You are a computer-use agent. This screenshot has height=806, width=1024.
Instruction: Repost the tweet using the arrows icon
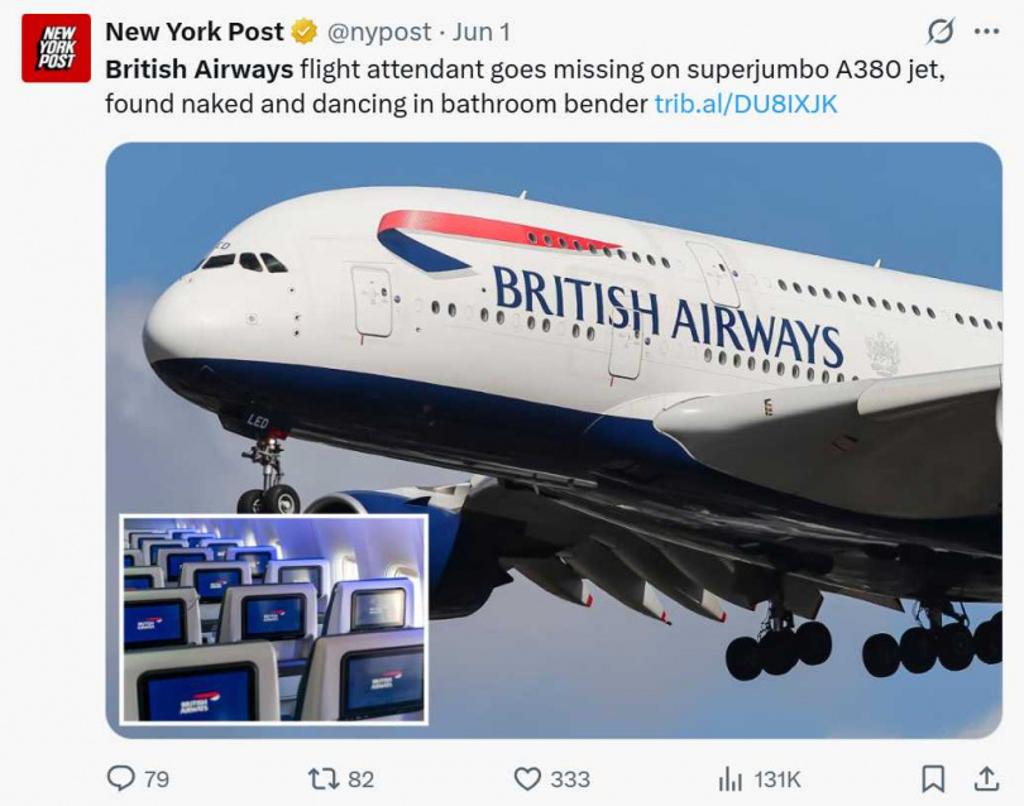[x=323, y=778]
